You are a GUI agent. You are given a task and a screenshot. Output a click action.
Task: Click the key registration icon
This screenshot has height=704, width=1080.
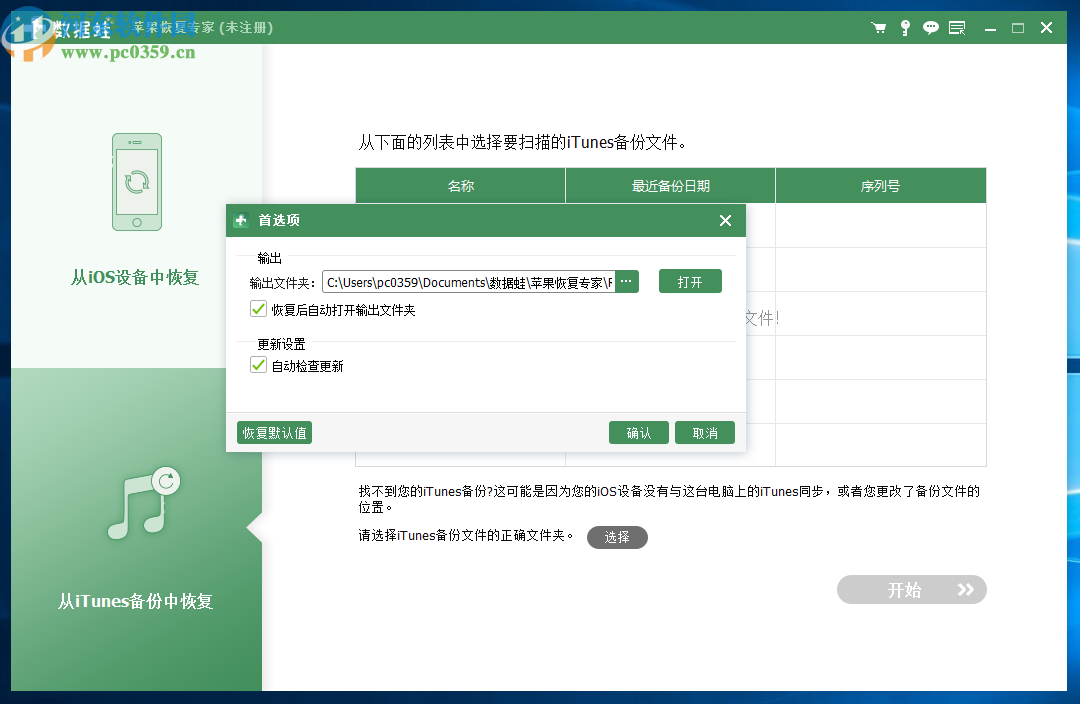click(x=904, y=27)
